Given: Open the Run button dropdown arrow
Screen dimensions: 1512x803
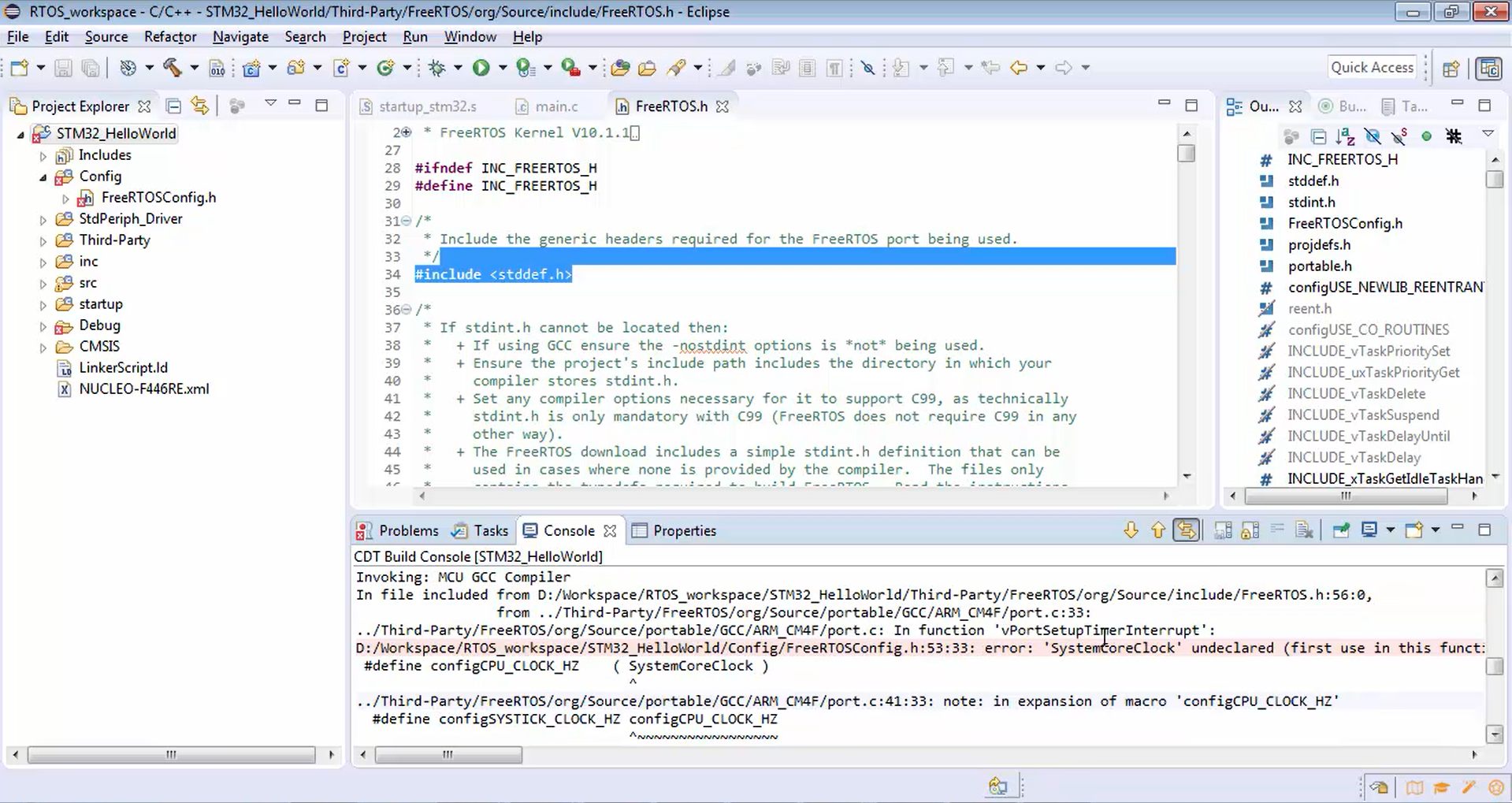Looking at the screenshot, I should tap(502, 68).
